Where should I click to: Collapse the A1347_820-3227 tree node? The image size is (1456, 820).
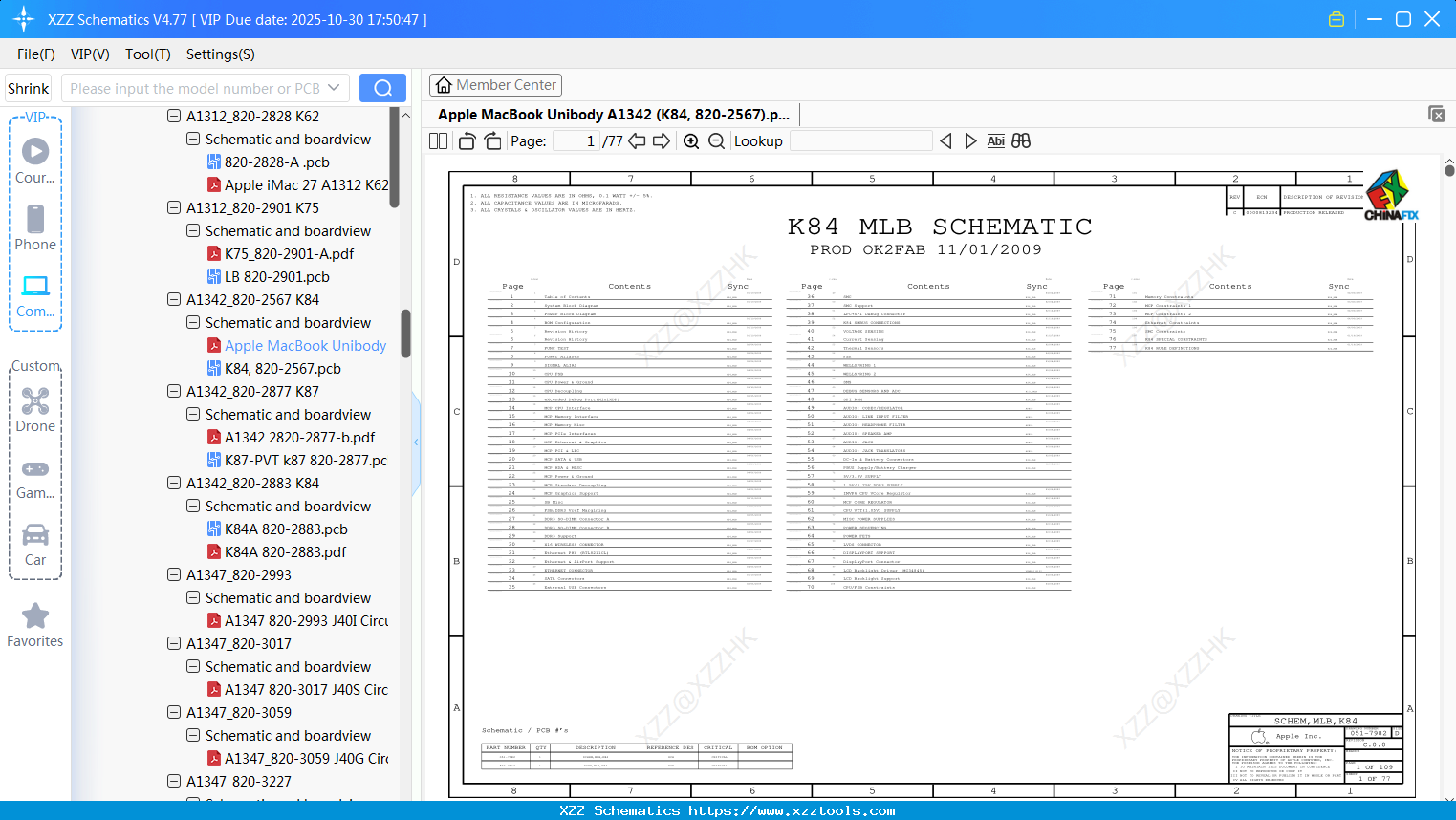click(174, 781)
